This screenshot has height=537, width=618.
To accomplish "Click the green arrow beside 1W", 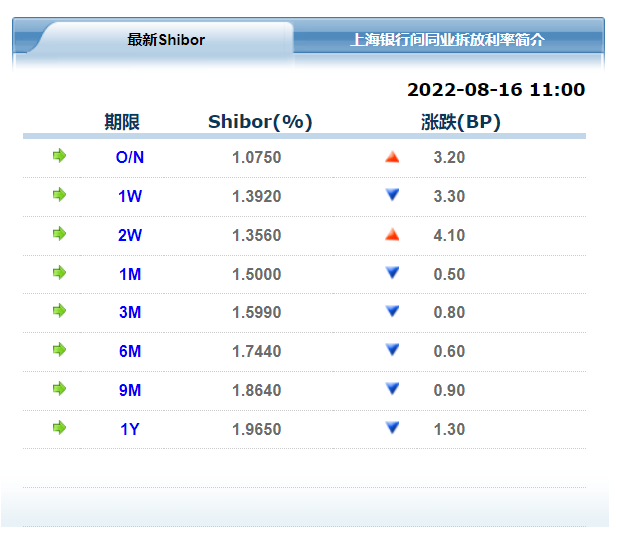I will click(x=59, y=195).
